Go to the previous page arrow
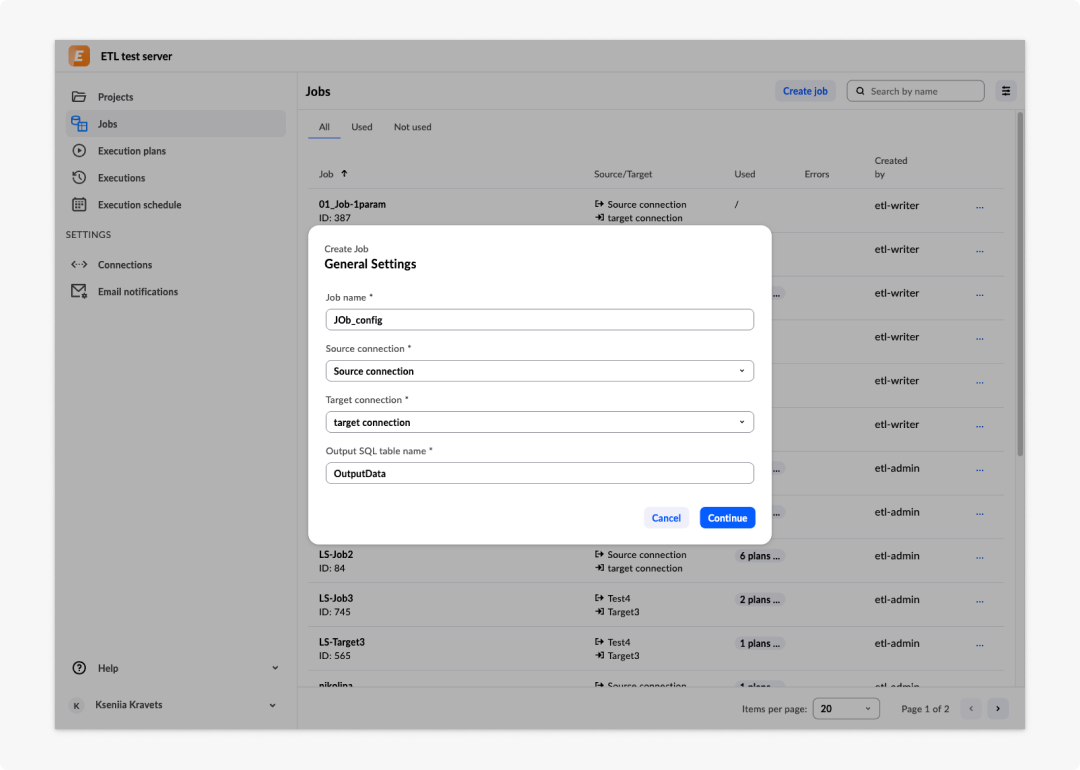The width and height of the screenshot is (1080, 770). point(971,708)
